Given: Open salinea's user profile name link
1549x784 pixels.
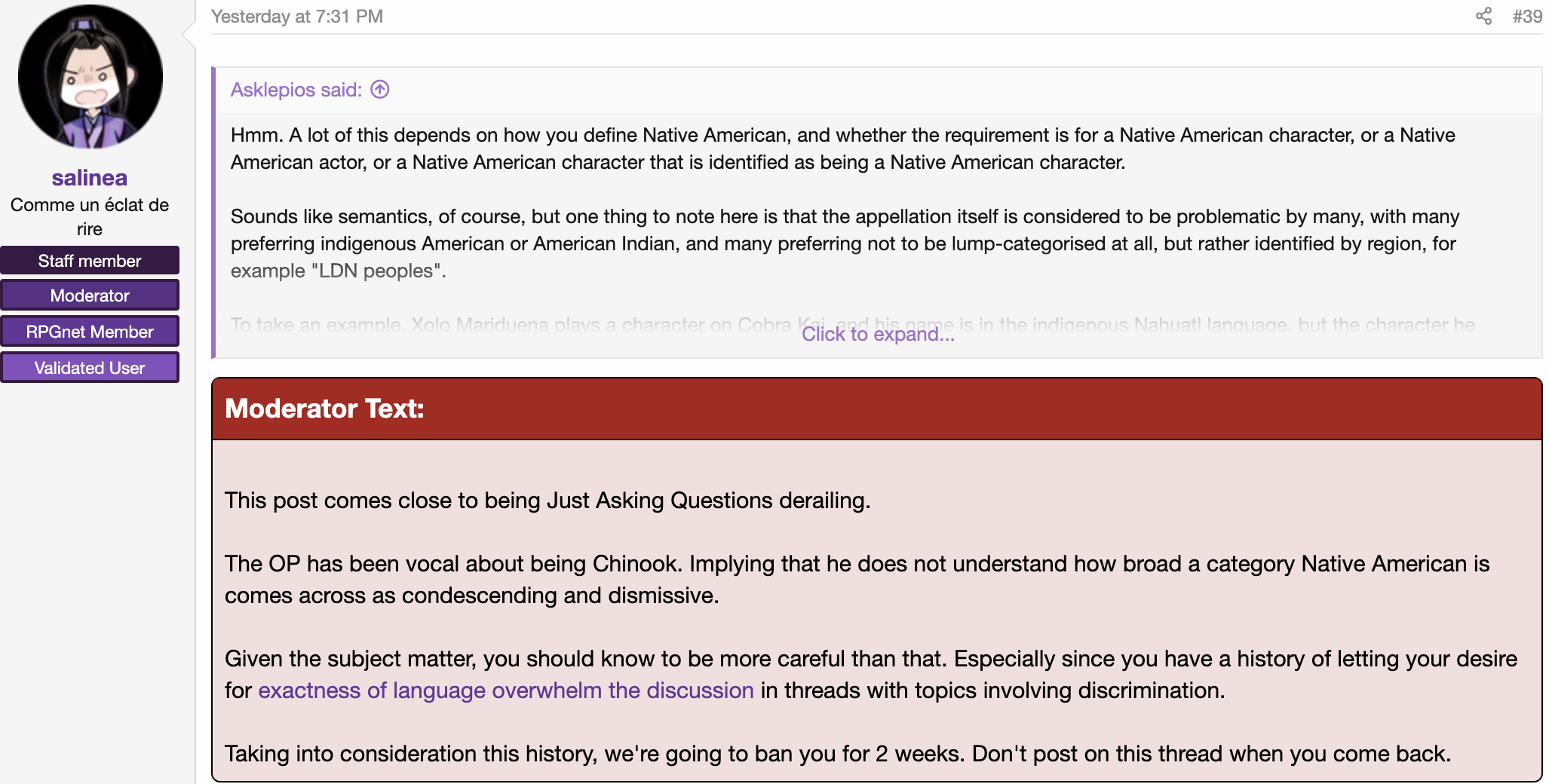Looking at the screenshot, I should (x=90, y=178).
